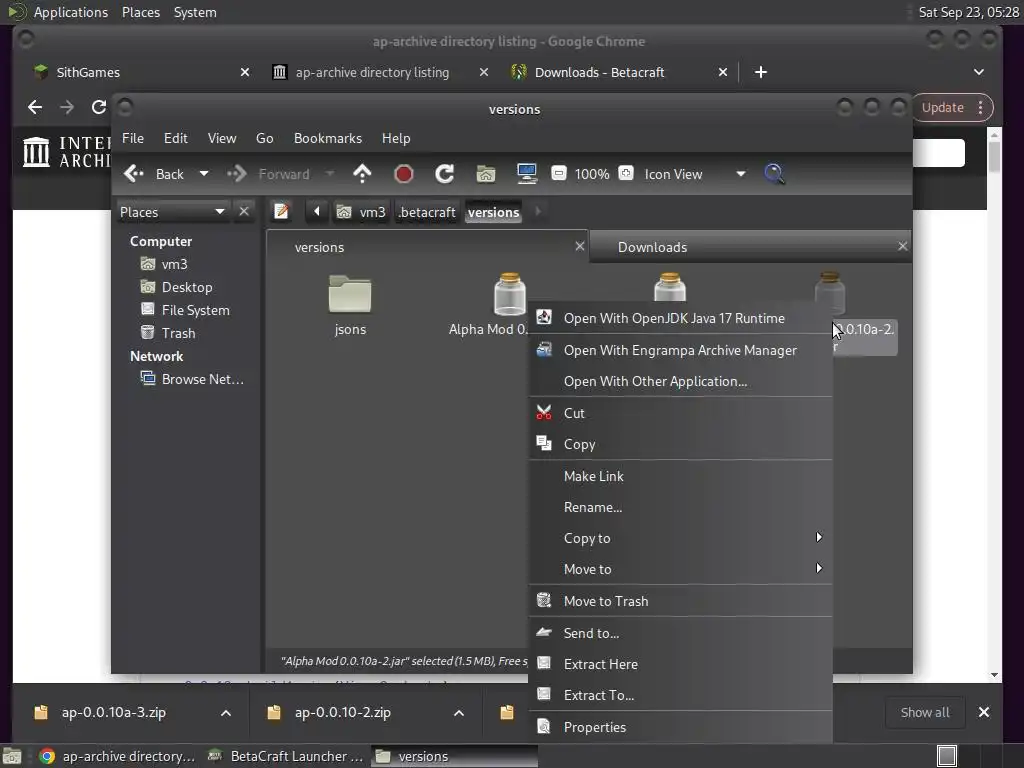Viewport: 1024px width, 768px height.
Task: Click Show all downloads
Action: coord(925,712)
